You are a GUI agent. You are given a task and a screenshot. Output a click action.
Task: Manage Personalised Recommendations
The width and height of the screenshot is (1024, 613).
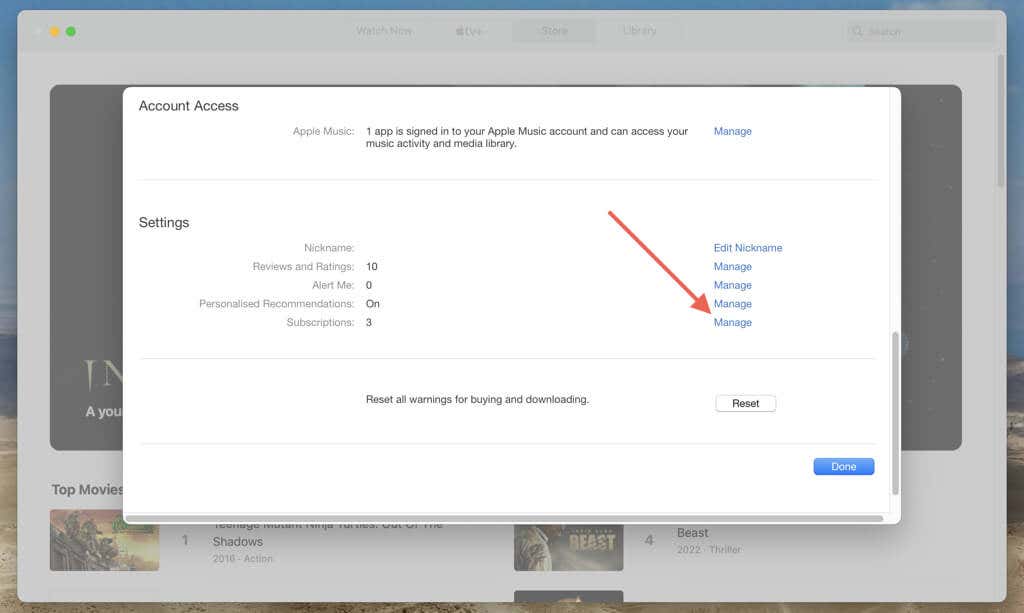[732, 303]
